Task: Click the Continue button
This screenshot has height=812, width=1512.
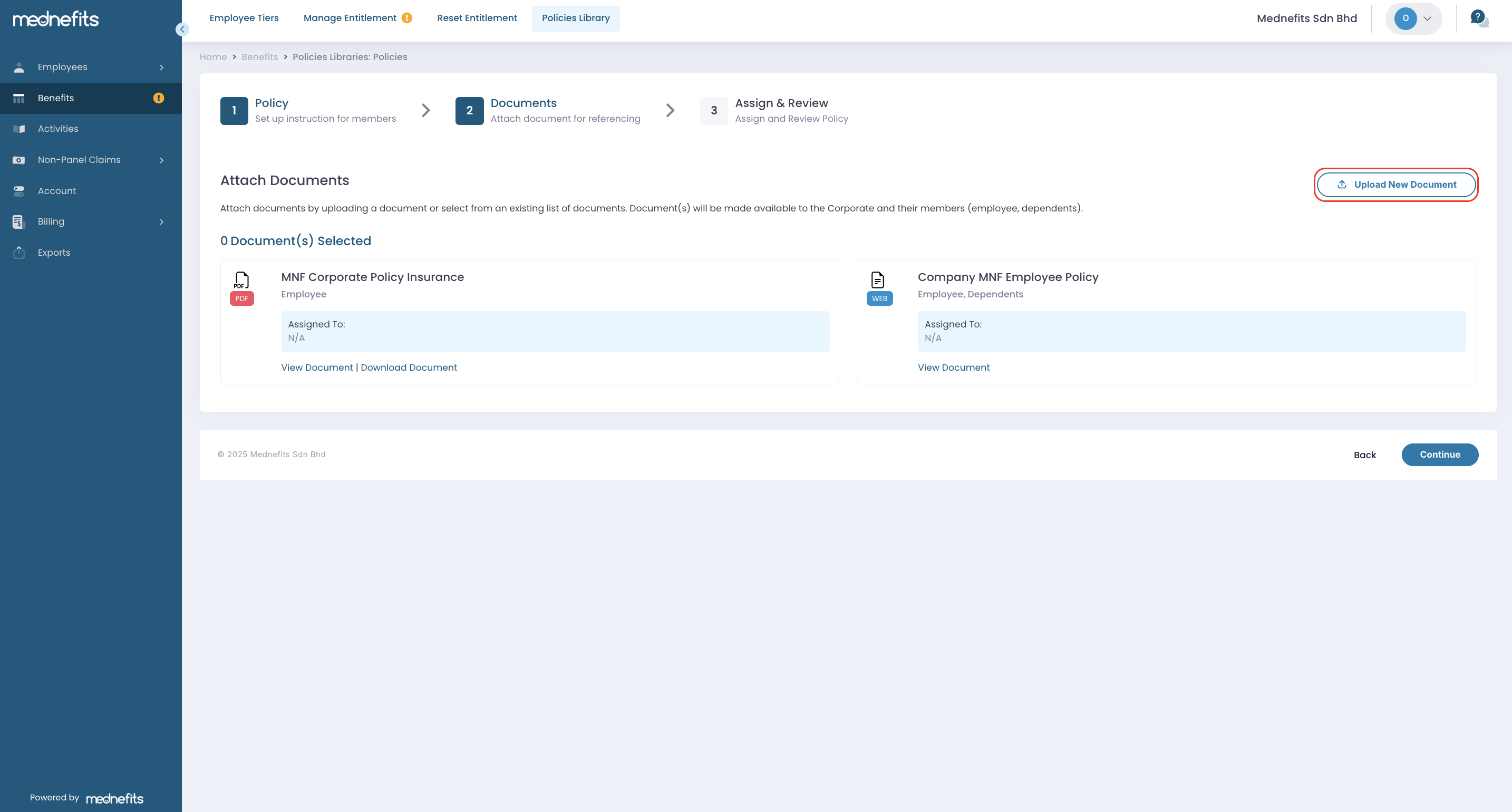Action: coord(1440,455)
